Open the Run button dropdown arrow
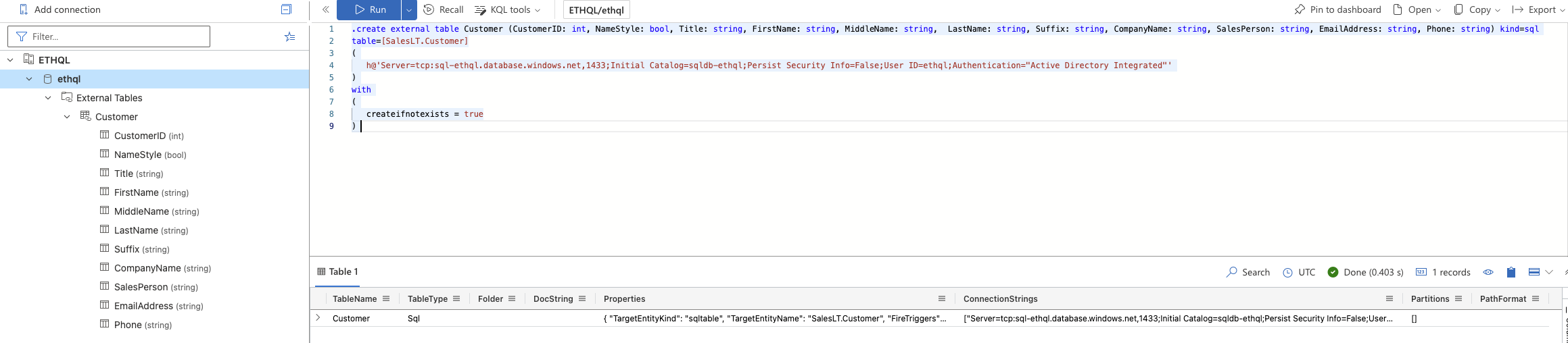The image size is (1568, 343). coord(409,9)
